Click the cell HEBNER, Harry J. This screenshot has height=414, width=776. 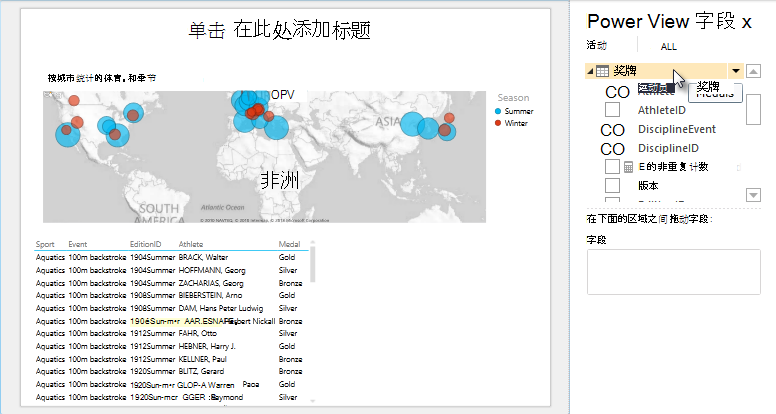pos(207,346)
